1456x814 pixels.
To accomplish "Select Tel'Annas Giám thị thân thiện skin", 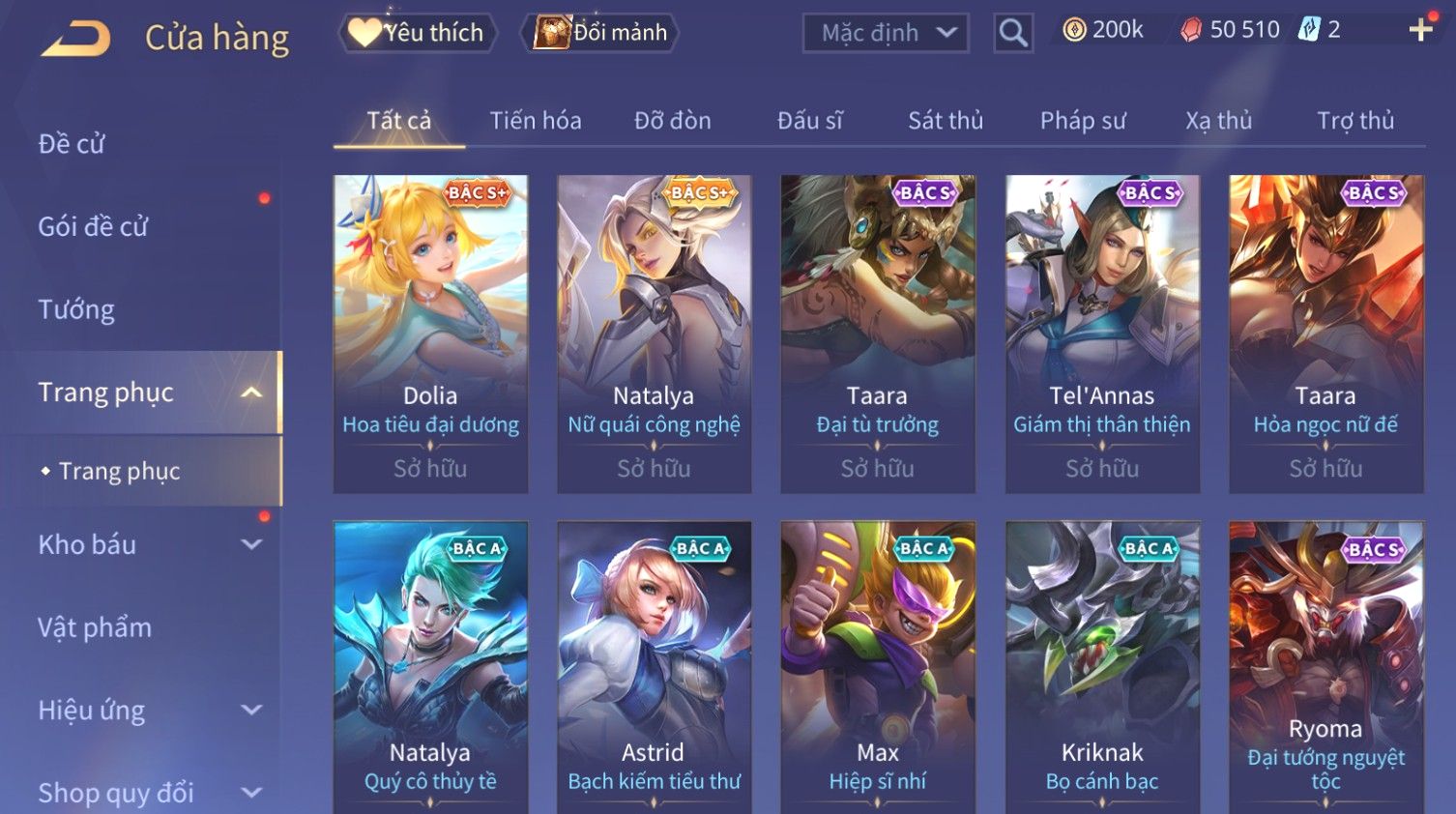I will point(1102,334).
